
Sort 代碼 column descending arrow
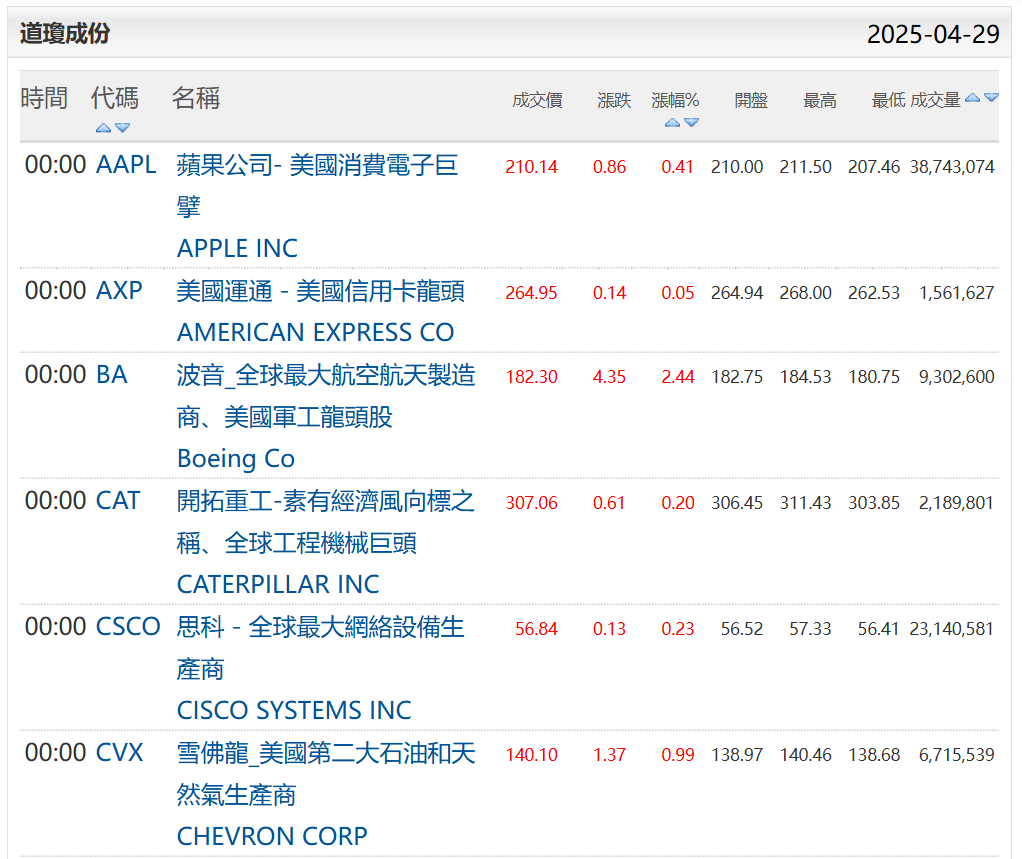coord(123,128)
